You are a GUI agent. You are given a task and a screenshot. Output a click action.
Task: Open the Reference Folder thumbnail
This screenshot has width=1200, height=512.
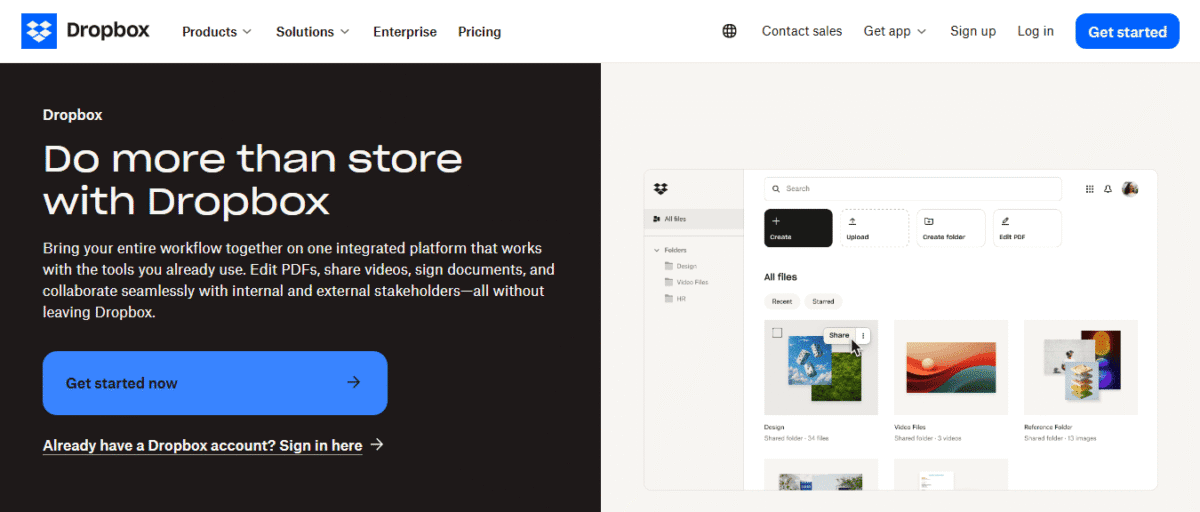(1081, 367)
